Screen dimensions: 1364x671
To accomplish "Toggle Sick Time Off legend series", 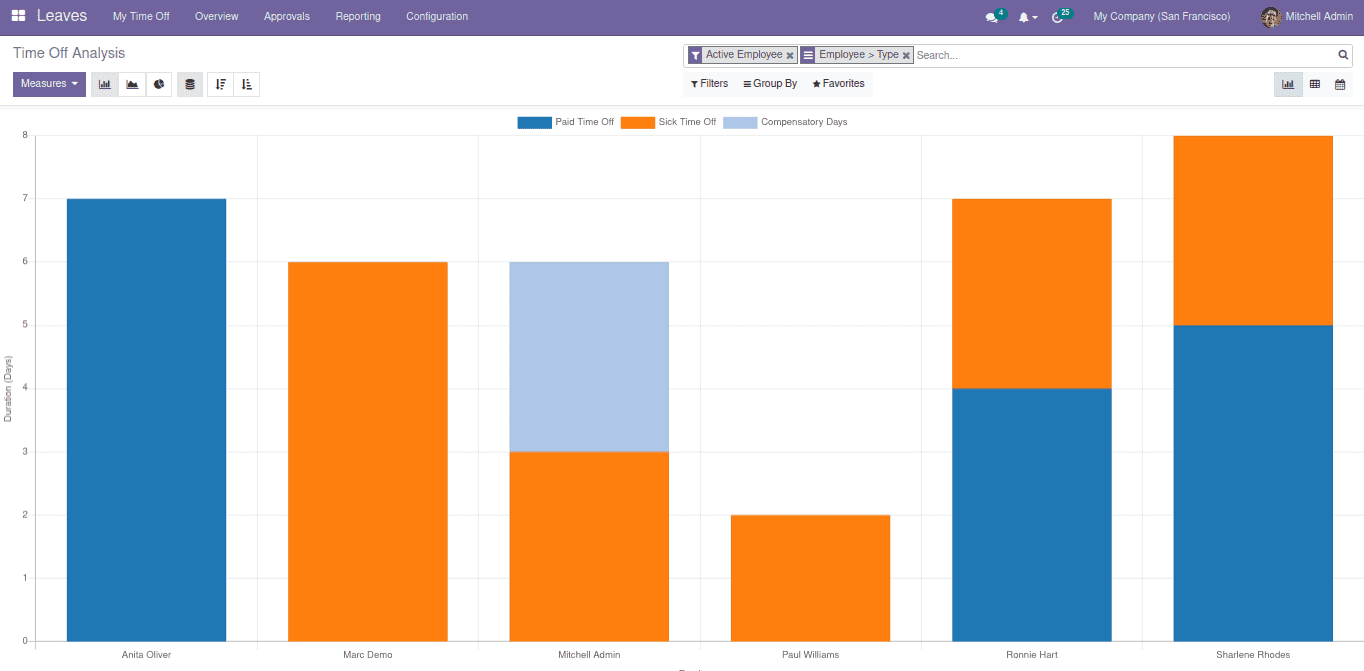I will pyautogui.click(x=668, y=122).
